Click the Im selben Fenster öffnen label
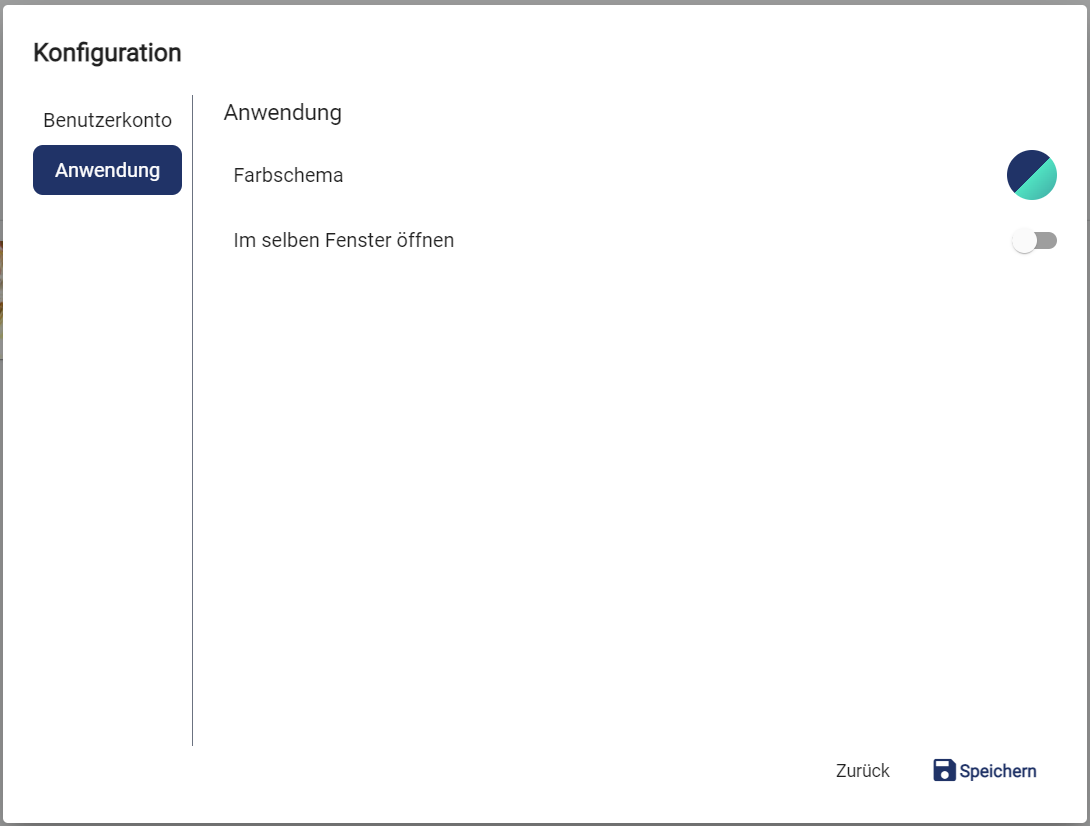1090x826 pixels. coord(343,240)
